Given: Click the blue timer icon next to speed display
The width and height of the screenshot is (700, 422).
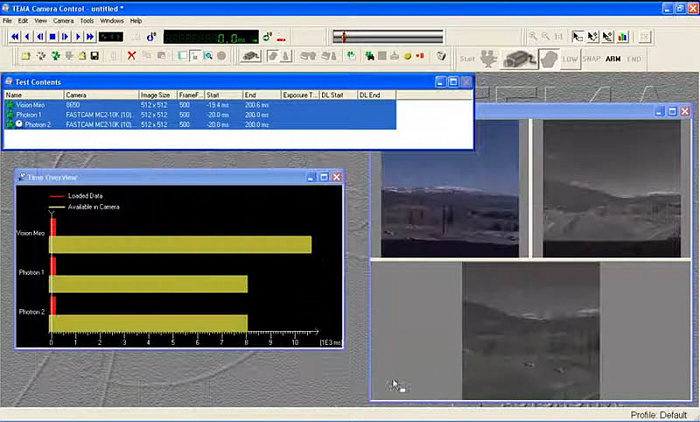Looking at the screenshot, I should [x=151, y=37].
